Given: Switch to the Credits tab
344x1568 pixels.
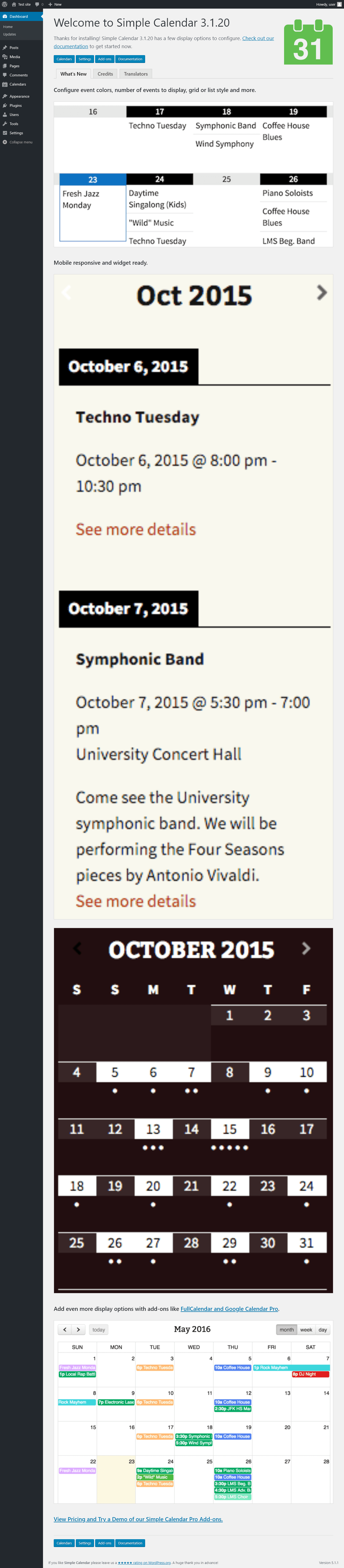Looking at the screenshot, I should pos(105,74).
